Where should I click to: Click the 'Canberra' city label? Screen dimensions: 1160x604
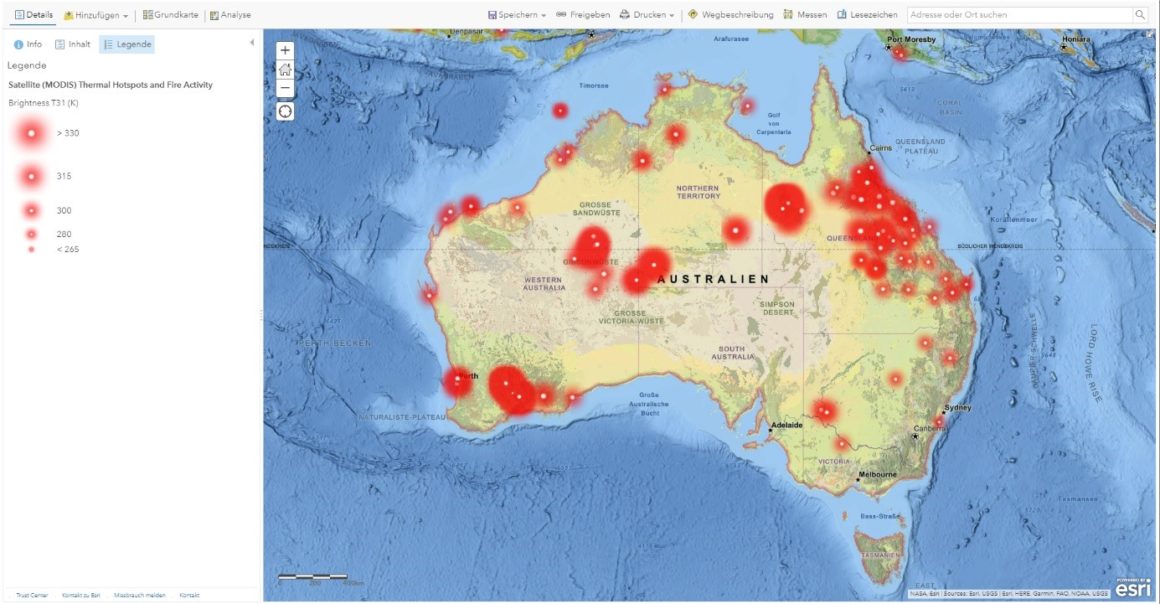928,429
